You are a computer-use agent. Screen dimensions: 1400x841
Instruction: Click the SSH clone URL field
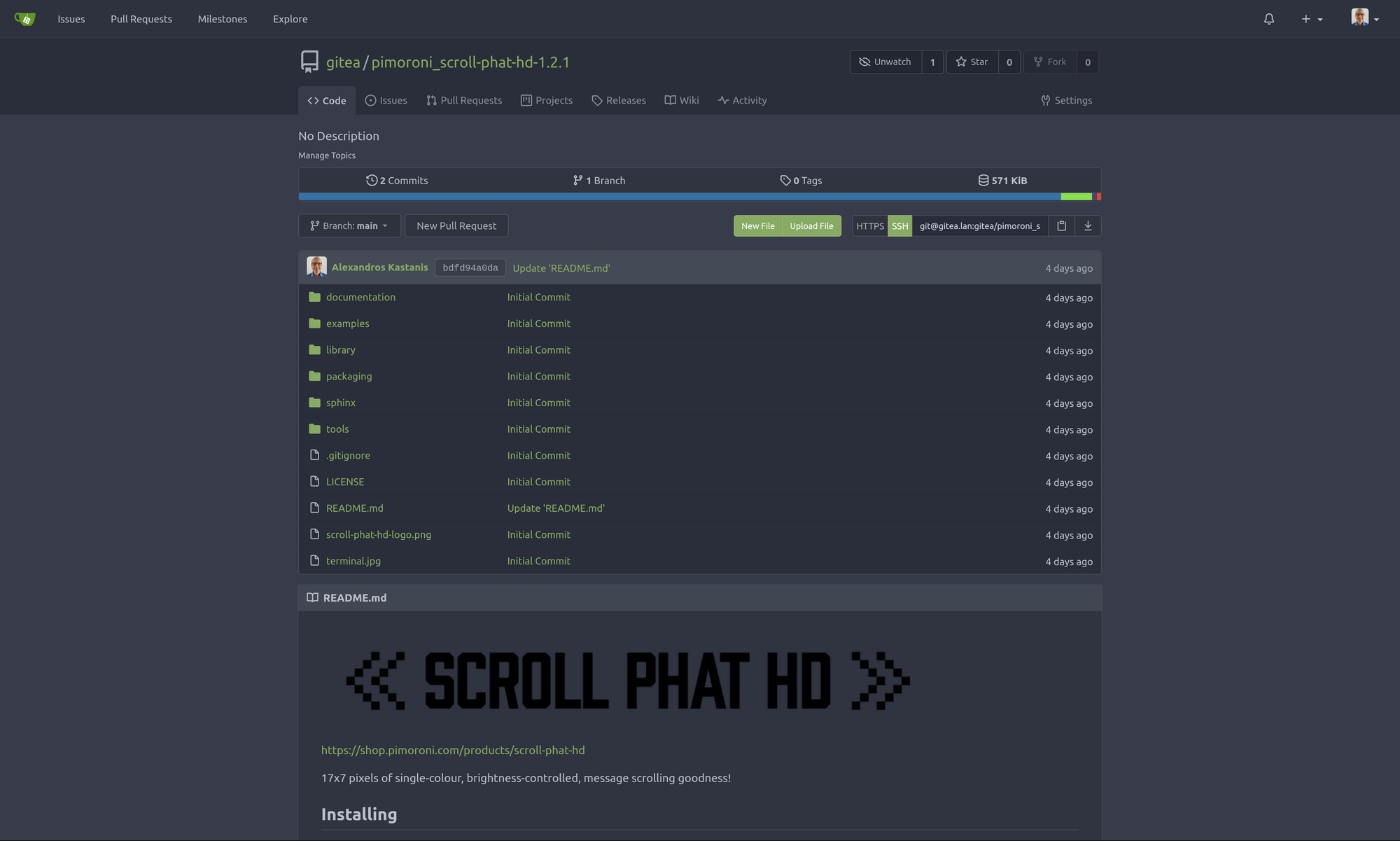click(x=980, y=225)
